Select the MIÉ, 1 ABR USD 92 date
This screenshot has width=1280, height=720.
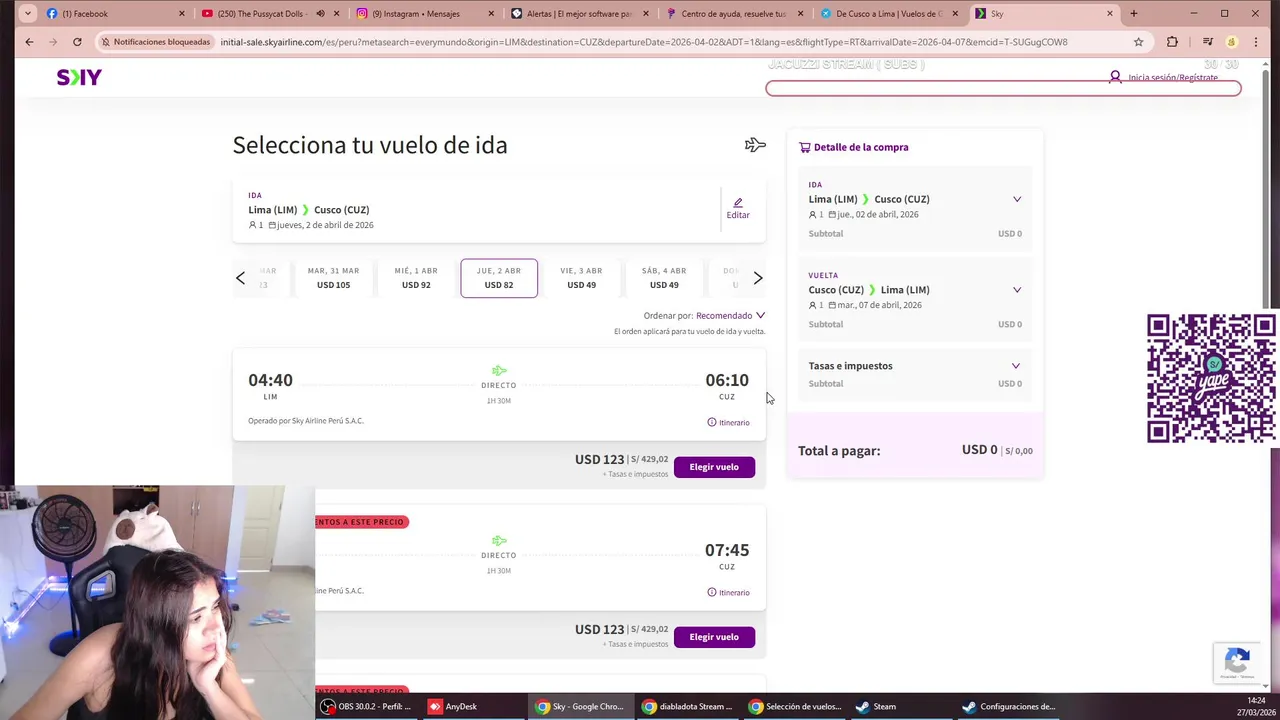(x=416, y=278)
